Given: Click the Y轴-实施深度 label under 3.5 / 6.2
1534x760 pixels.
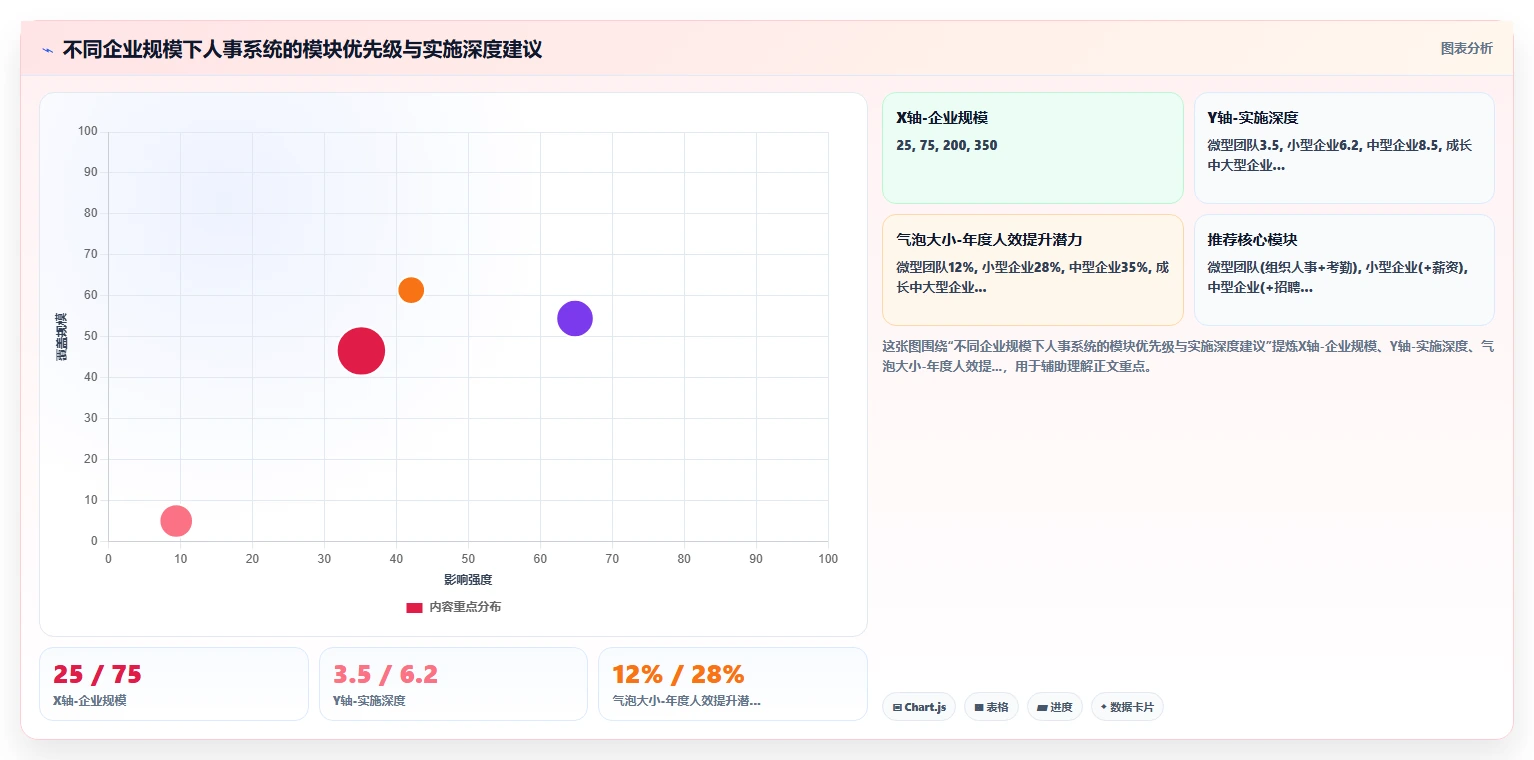Looking at the screenshot, I should point(369,701).
